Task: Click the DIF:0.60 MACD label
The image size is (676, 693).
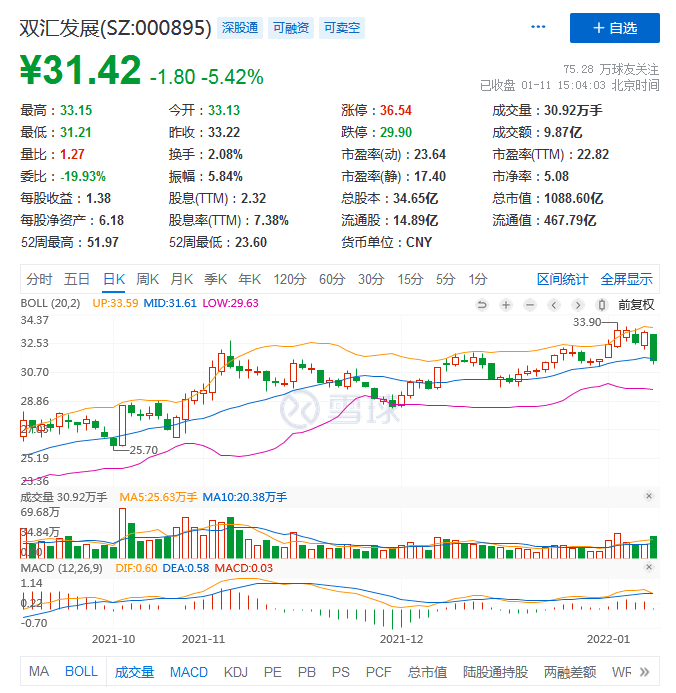Action: coord(136,568)
